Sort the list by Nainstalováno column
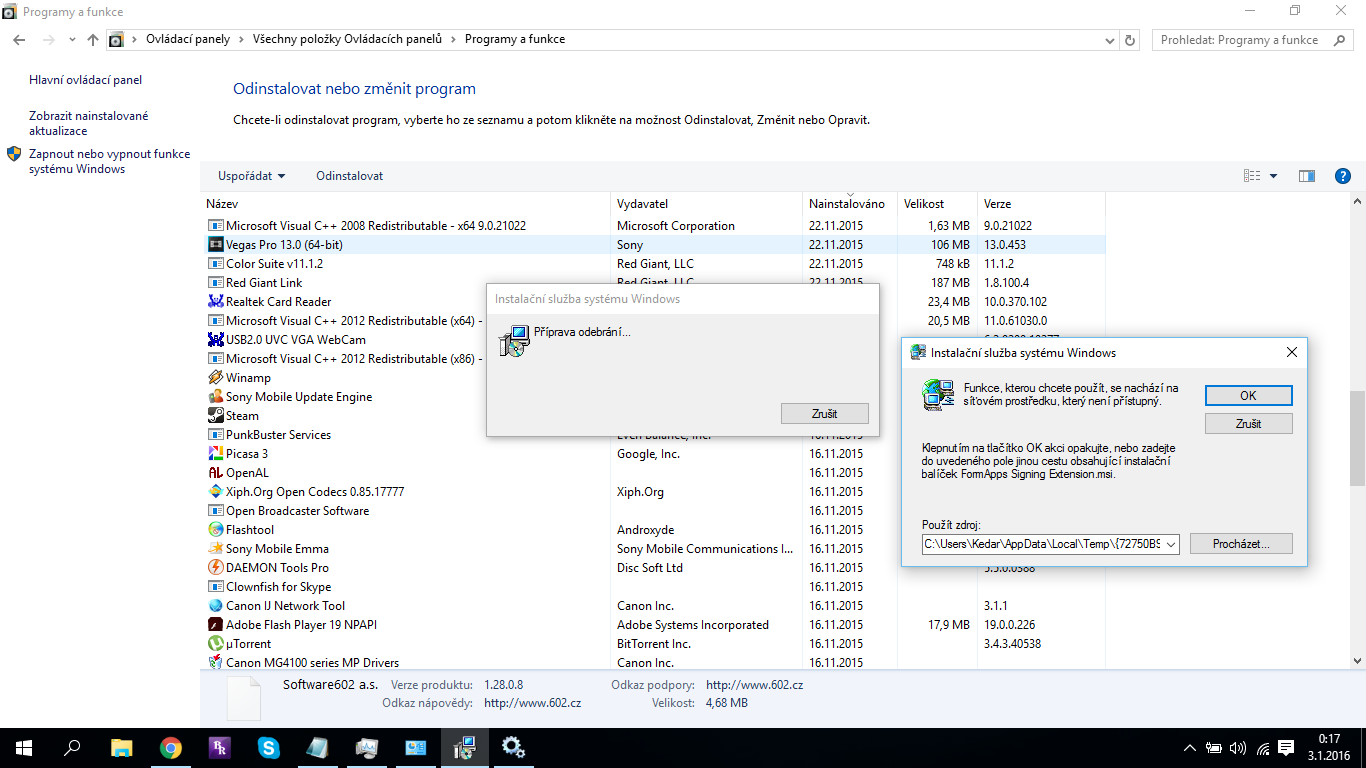Image resolution: width=1366 pixels, height=768 pixels. tap(849, 204)
